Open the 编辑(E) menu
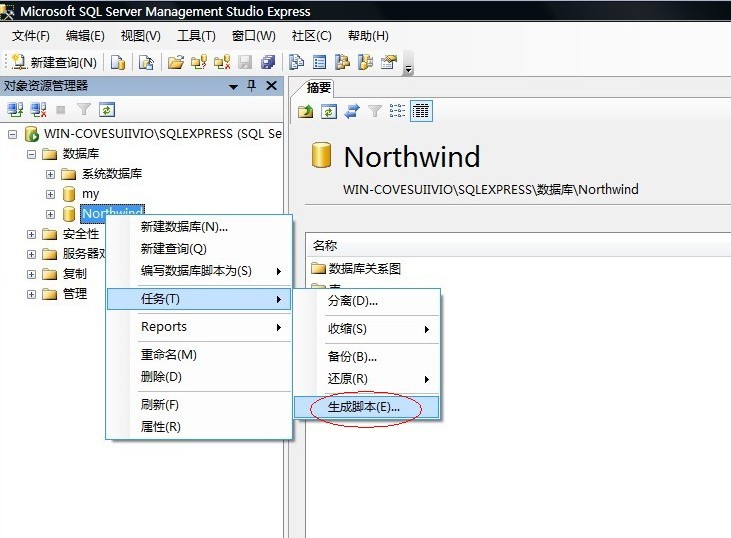This screenshot has width=731, height=538. tap(85, 36)
